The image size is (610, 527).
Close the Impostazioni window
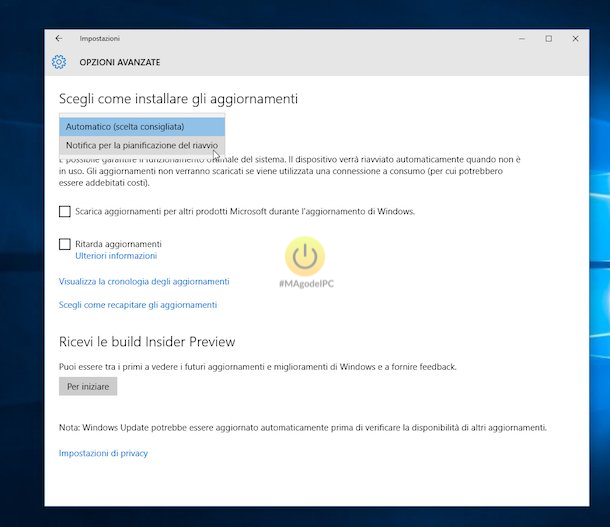(575, 39)
